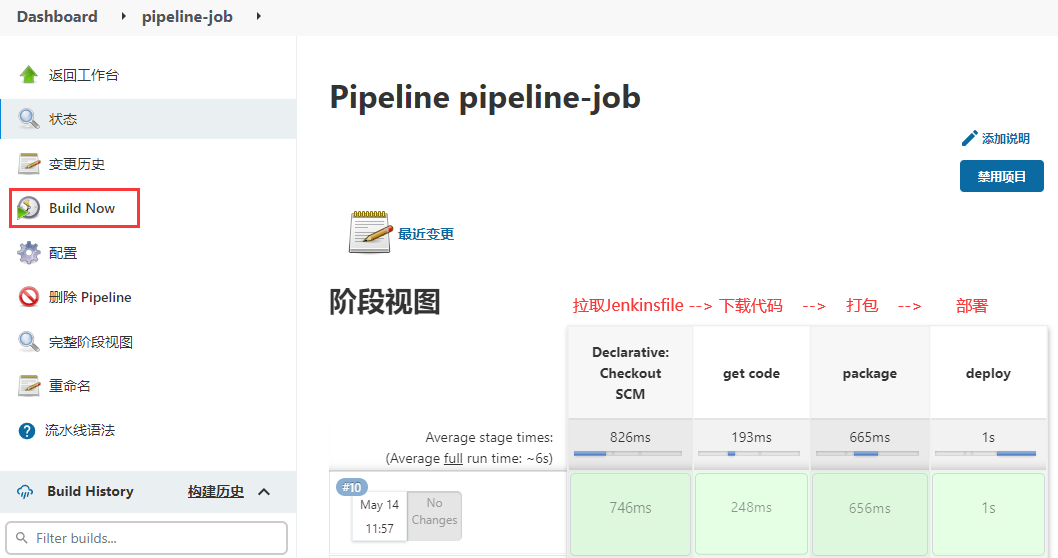
Task: Open pipeline-job in the breadcrumb
Action: [x=187, y=17]
